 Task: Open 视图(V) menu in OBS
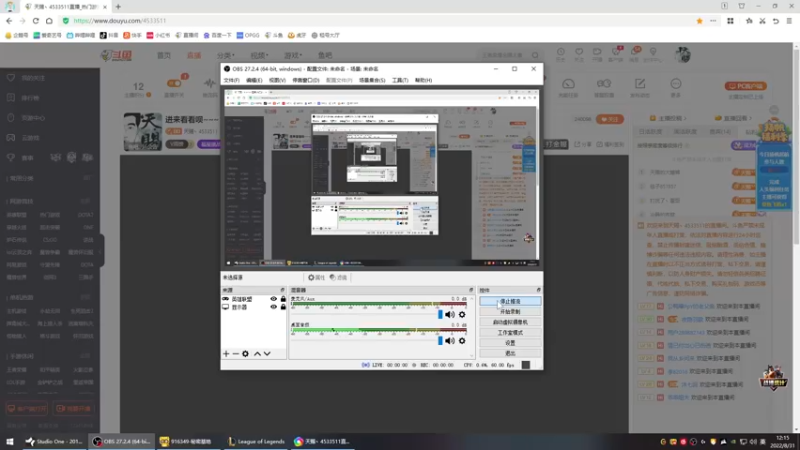(x=277, y=80)
